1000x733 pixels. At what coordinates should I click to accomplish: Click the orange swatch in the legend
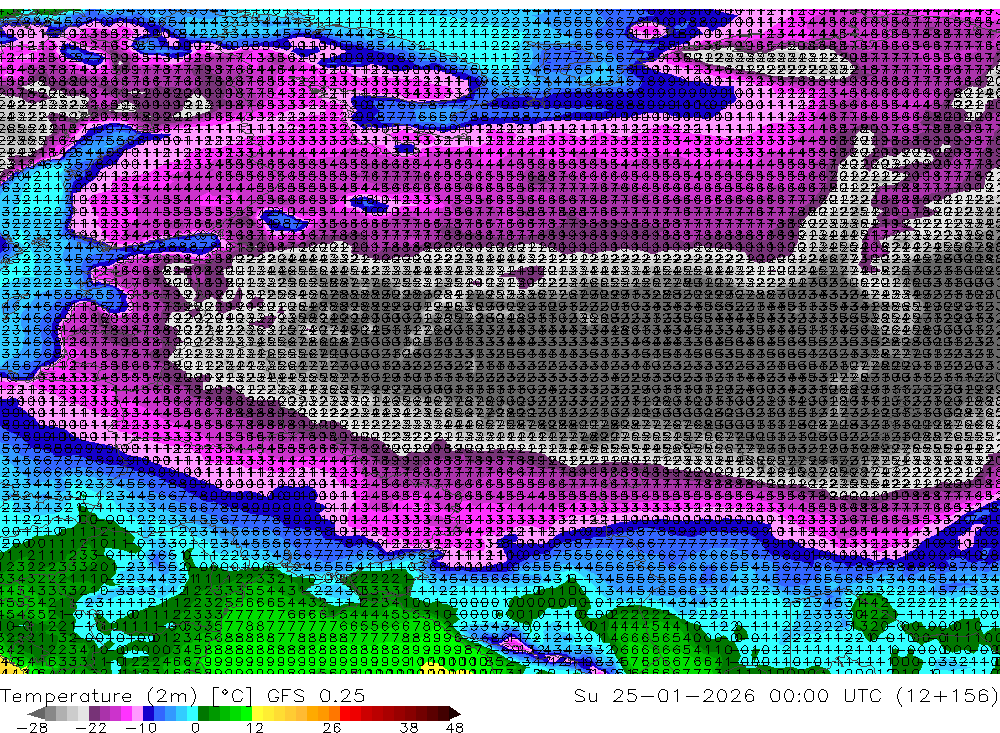pyautogui.click(x=323, y=713)
